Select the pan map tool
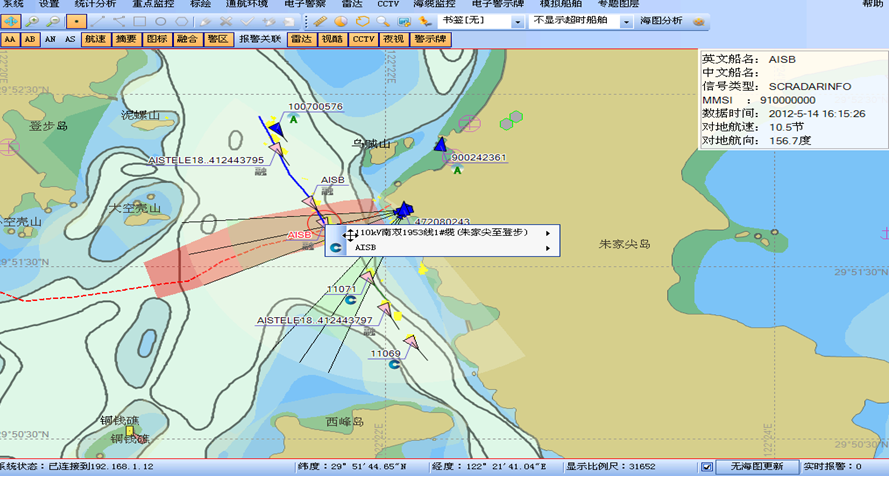The width and height of the screenshot is (889, 478). click(x=11, y=21)
